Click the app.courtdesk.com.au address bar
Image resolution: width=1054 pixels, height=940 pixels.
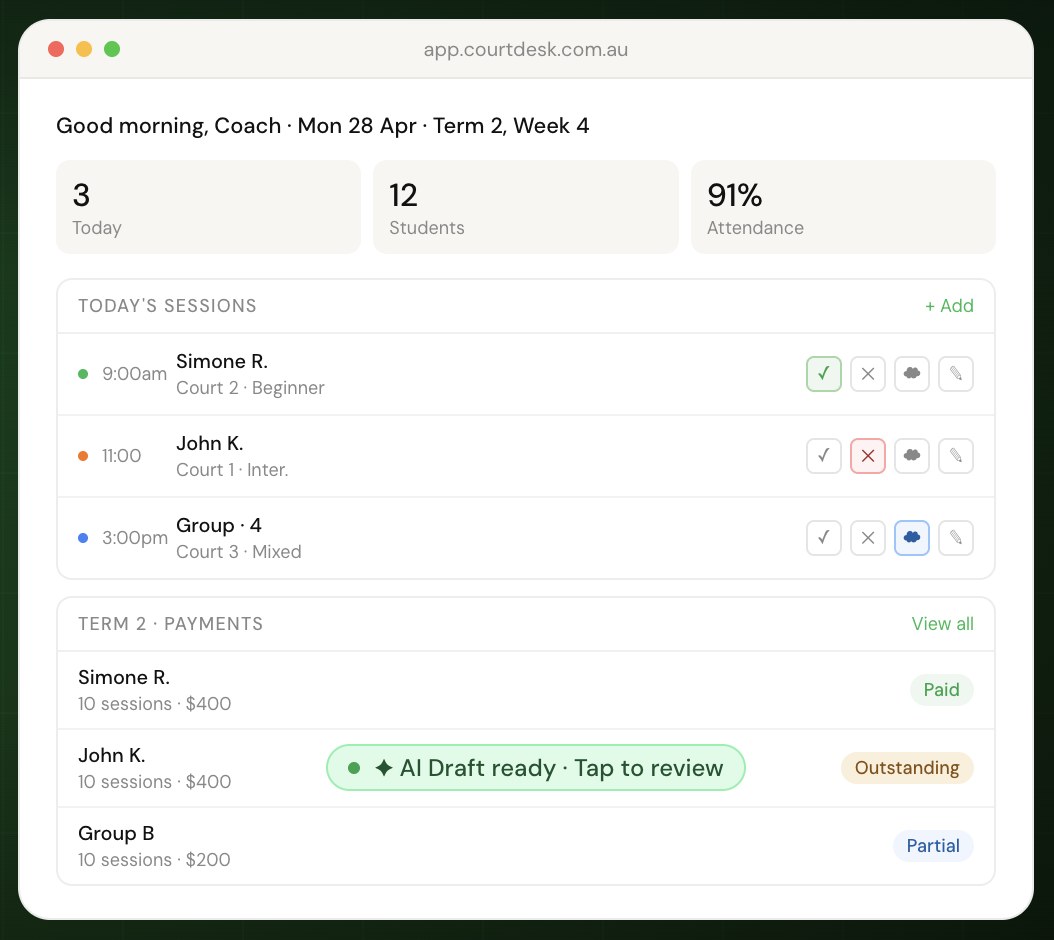tap(526, 50)
